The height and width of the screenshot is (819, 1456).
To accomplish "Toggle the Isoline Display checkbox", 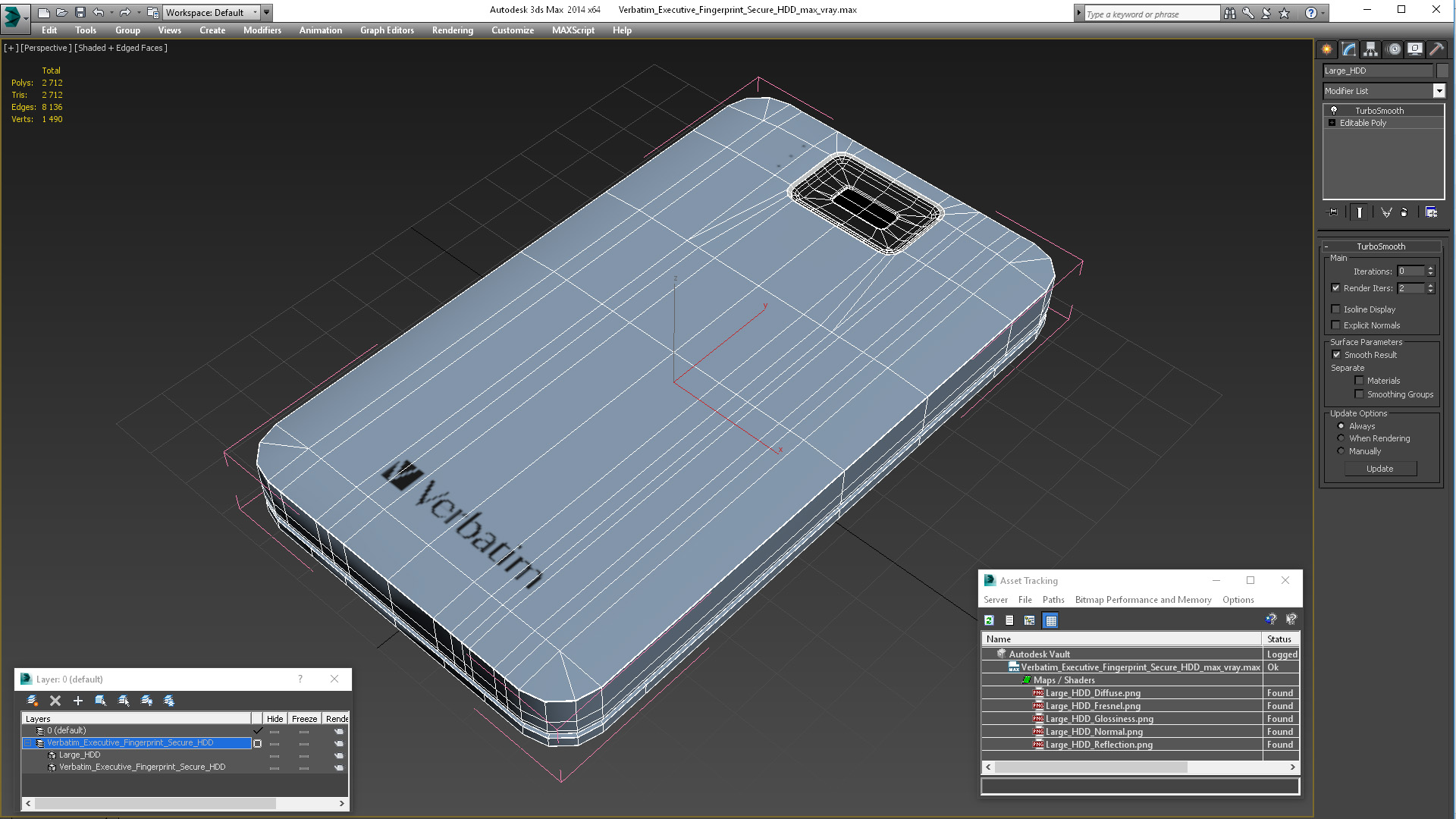I will (1336, 309).
